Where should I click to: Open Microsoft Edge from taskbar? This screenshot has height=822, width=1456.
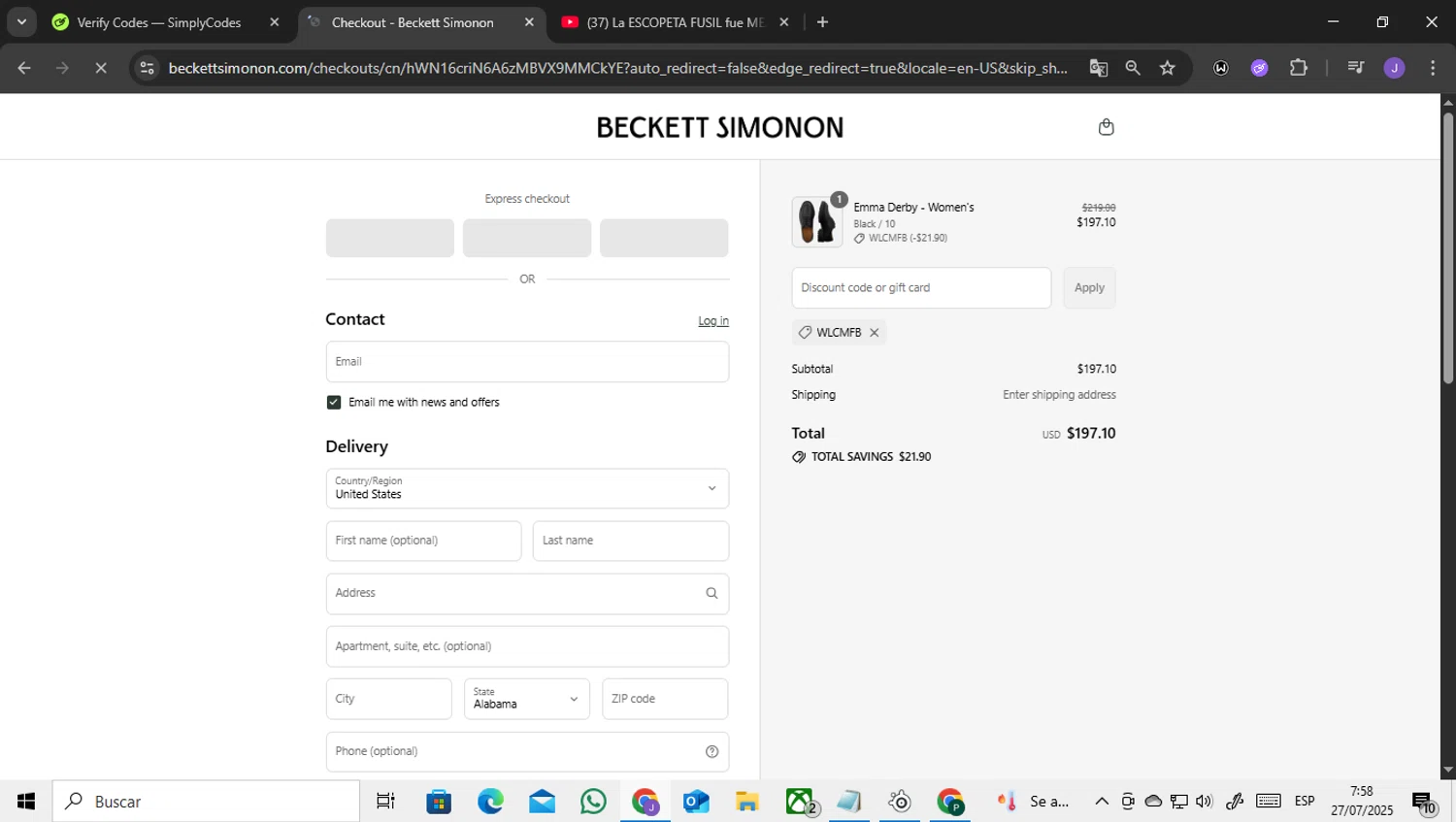pos(490,802)
